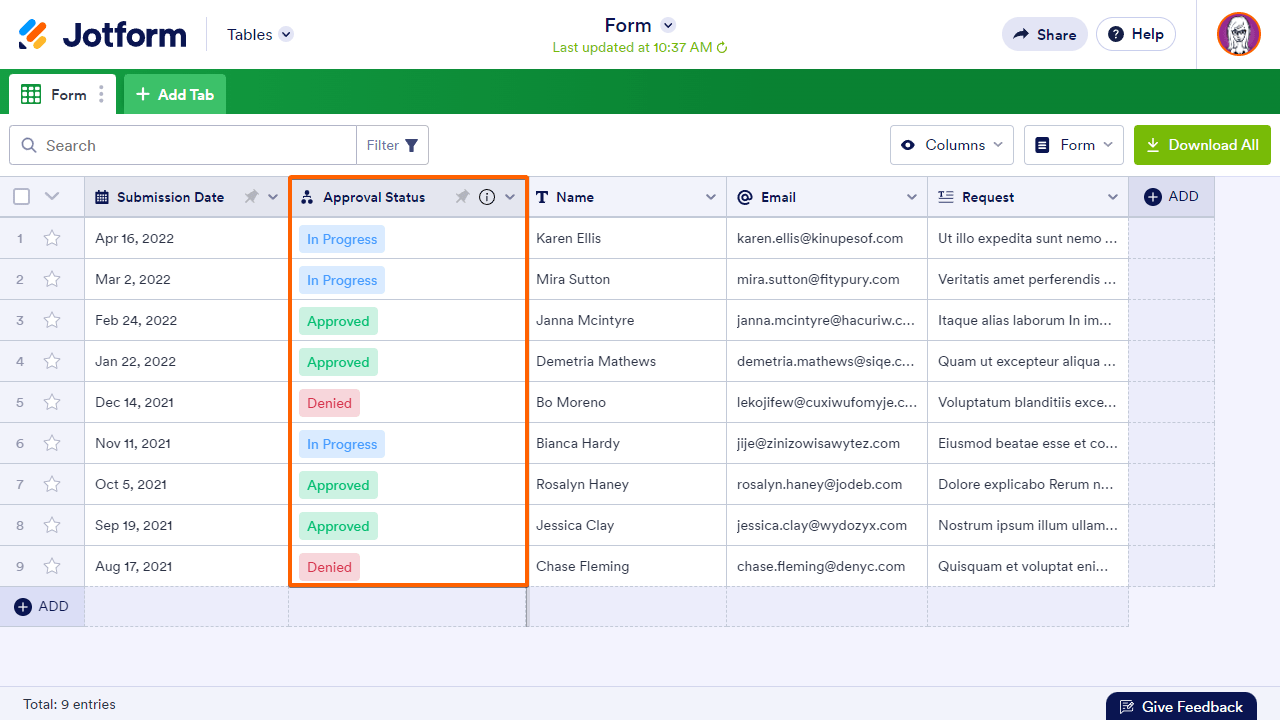The width and height of the screenshot is (1280, 720).
Task: Click Approved status for Rosalyn Haney
Action: (x=338, y=485)
